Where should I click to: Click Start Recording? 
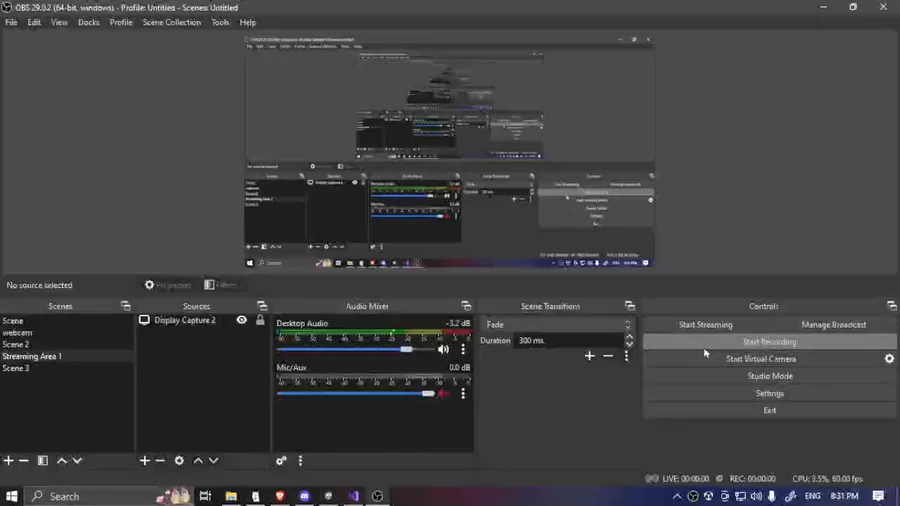769,342
